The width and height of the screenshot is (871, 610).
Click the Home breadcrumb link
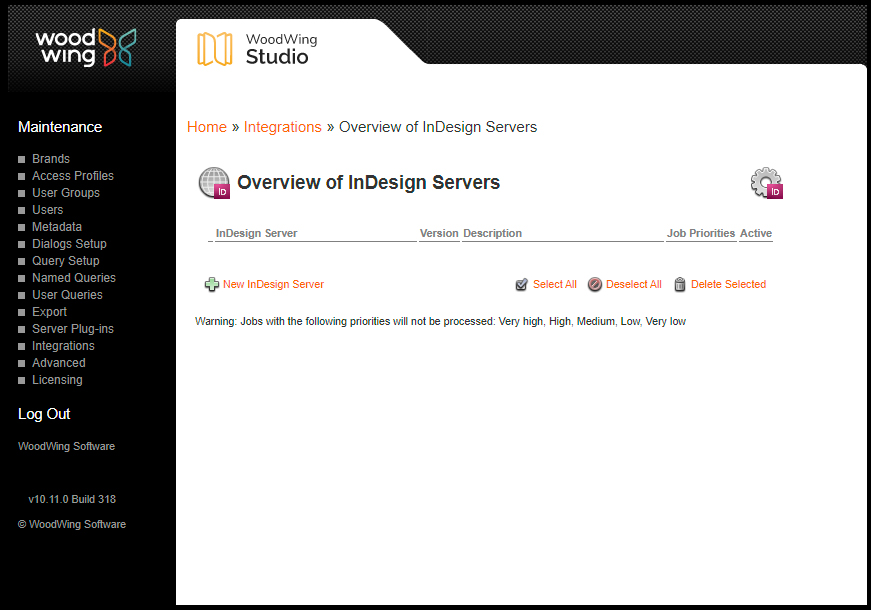coord(207,127)
